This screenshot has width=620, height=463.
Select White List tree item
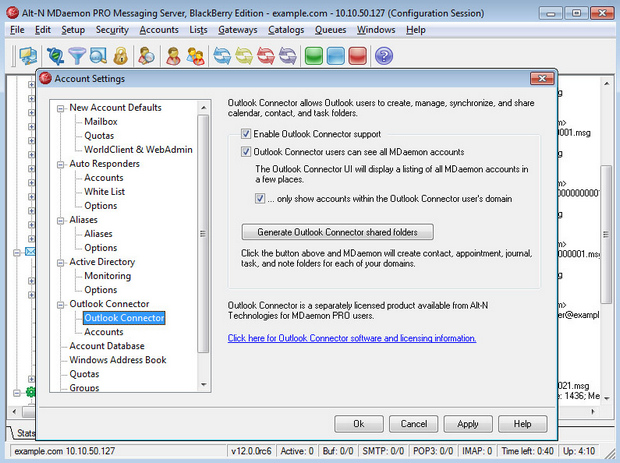[104, 192]
